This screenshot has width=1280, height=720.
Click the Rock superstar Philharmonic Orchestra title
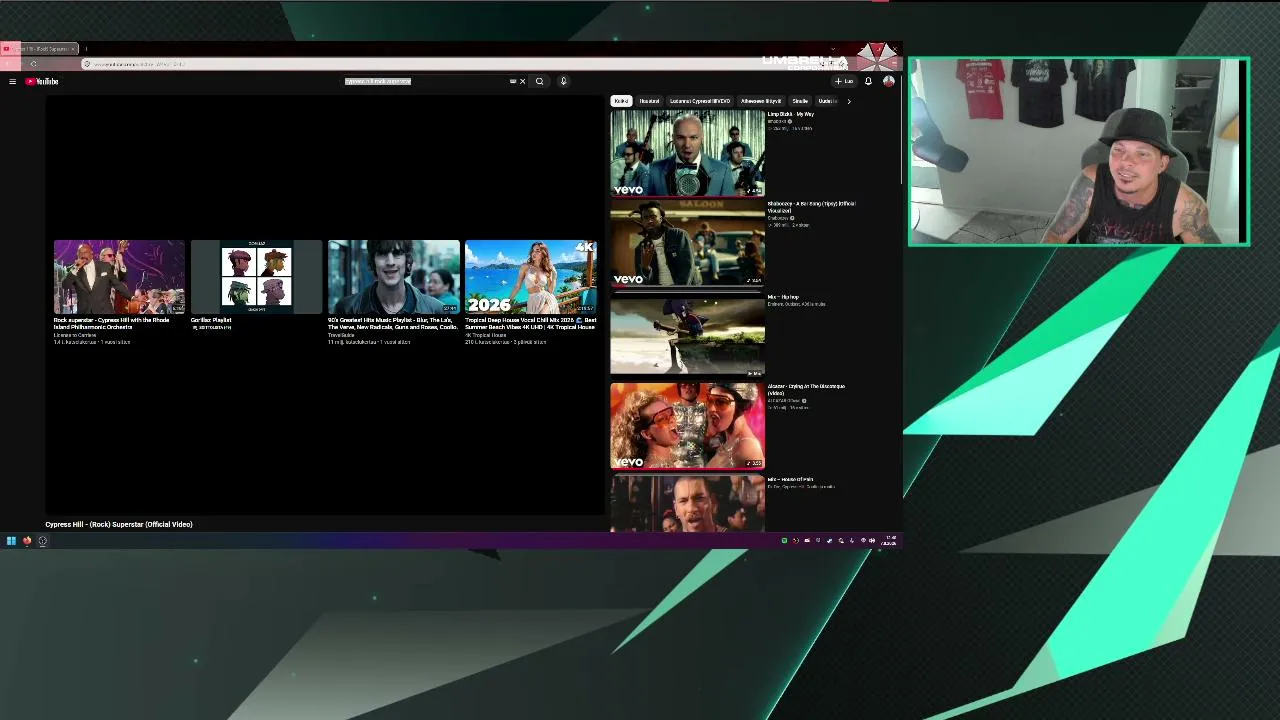(x=112, y=323)
